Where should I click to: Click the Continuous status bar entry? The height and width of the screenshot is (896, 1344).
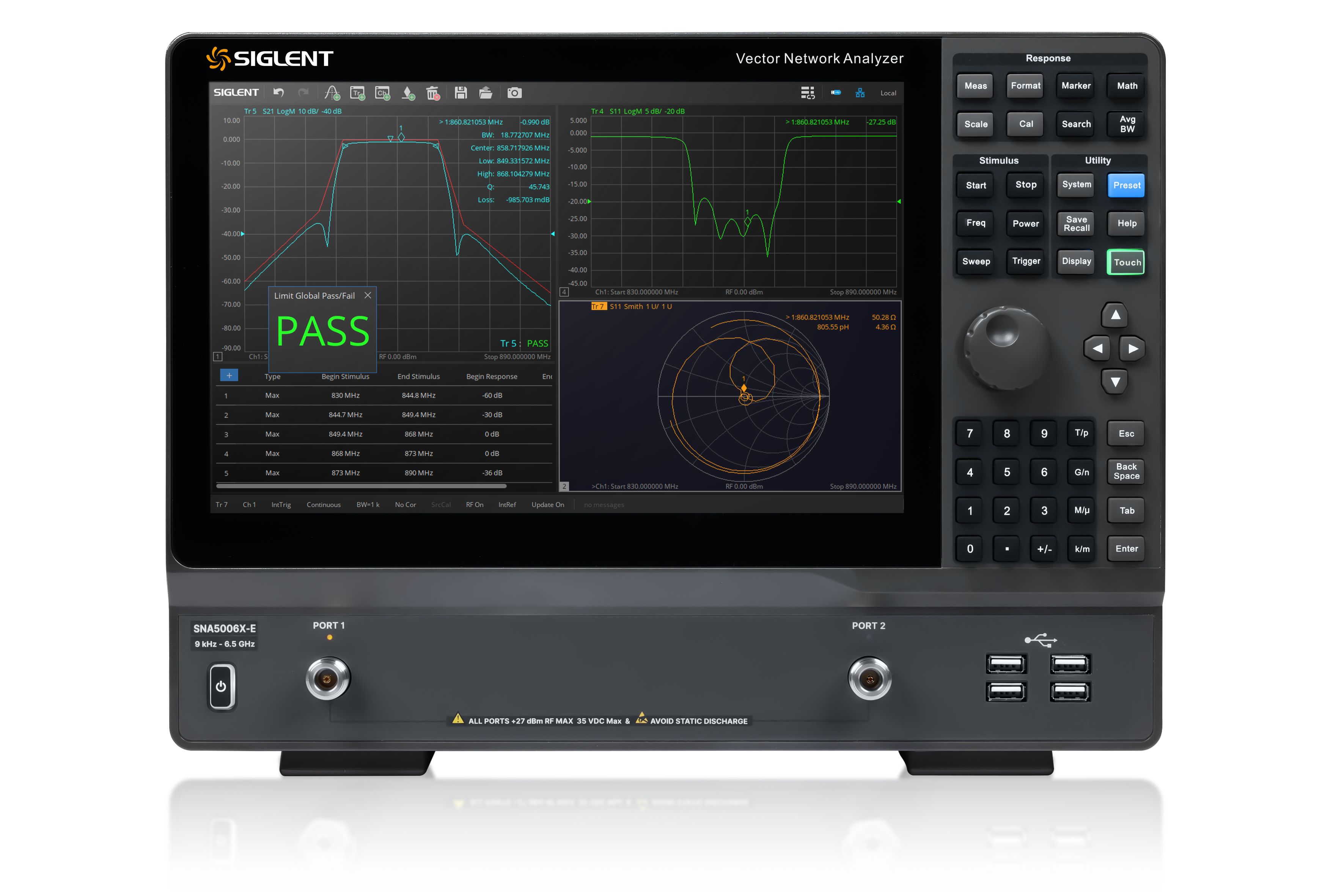[x=323, y=505]
